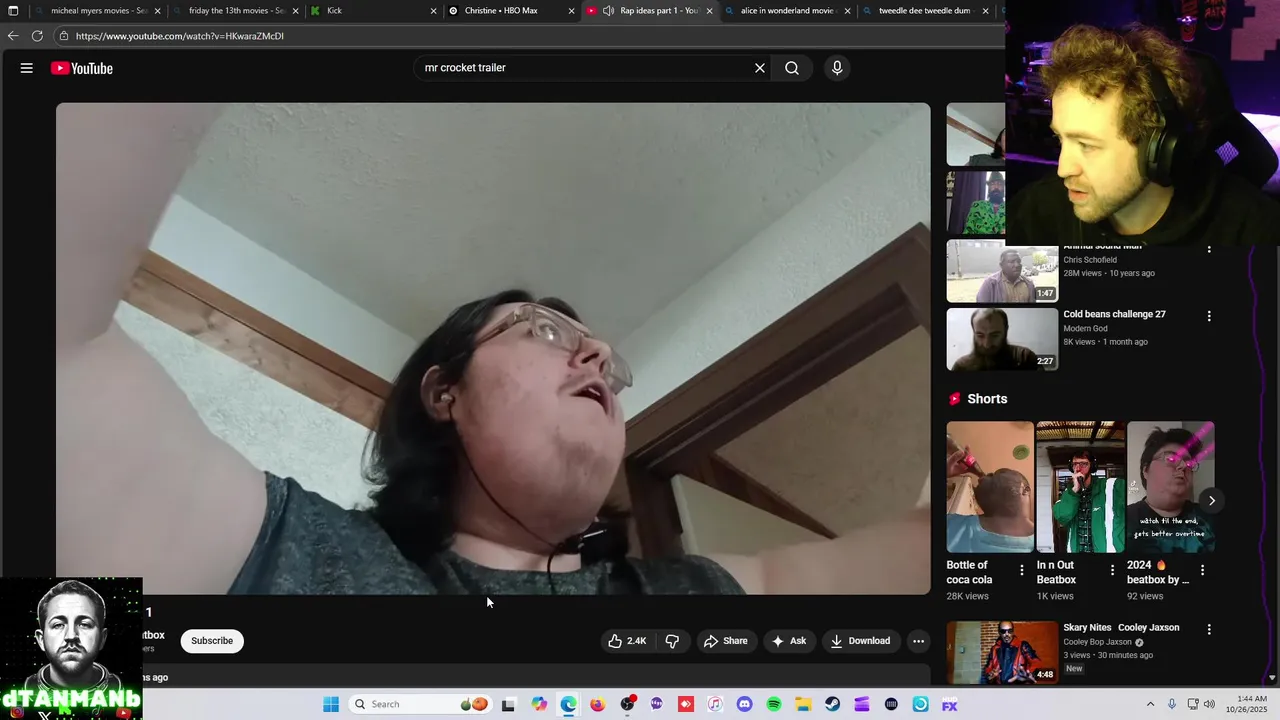Submit search with the magnifier button
1280x720 pixels.
click(x=792, y=68)
